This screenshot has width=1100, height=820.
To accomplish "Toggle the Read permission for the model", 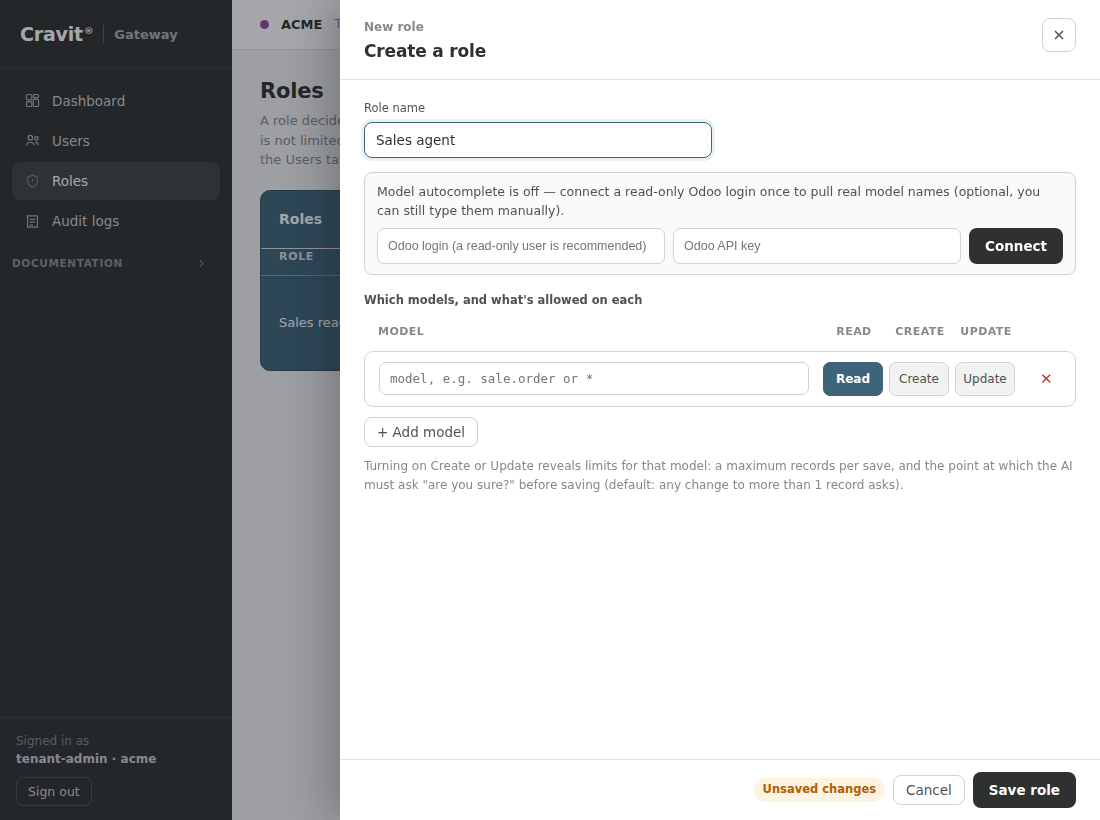I will 852,379.
